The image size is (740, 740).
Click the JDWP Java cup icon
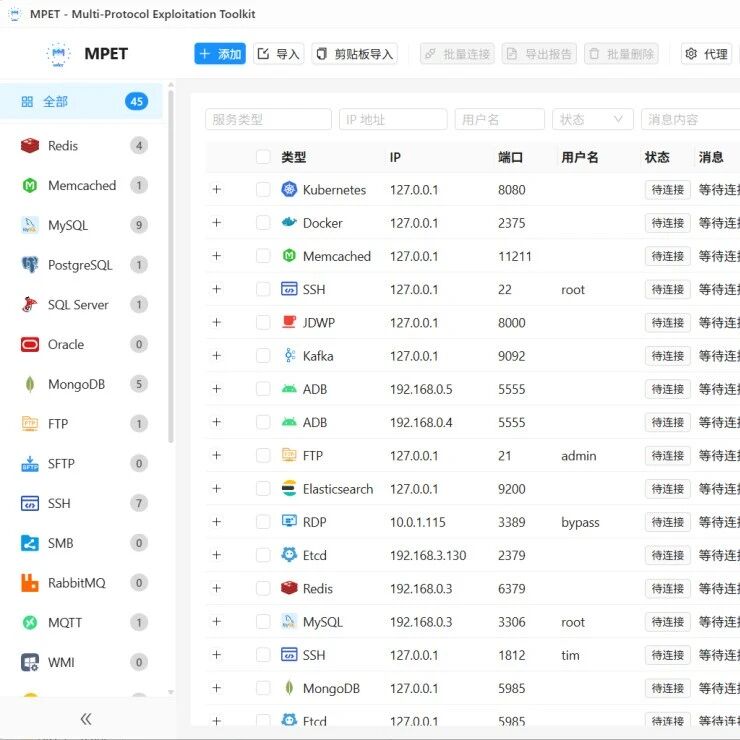coord(289,322)
